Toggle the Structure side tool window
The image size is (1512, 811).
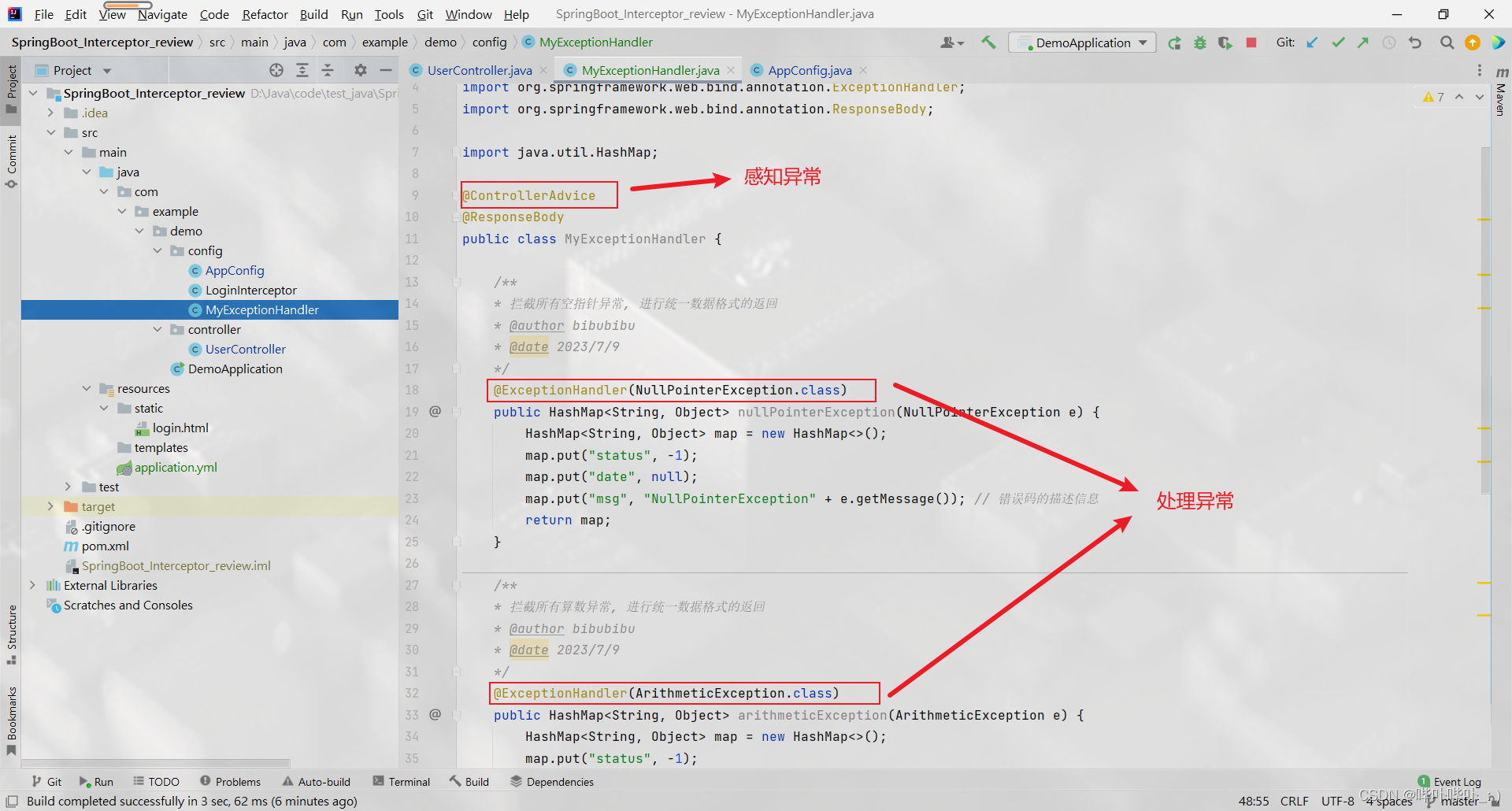pyautogui.click(x=11, y=635)
